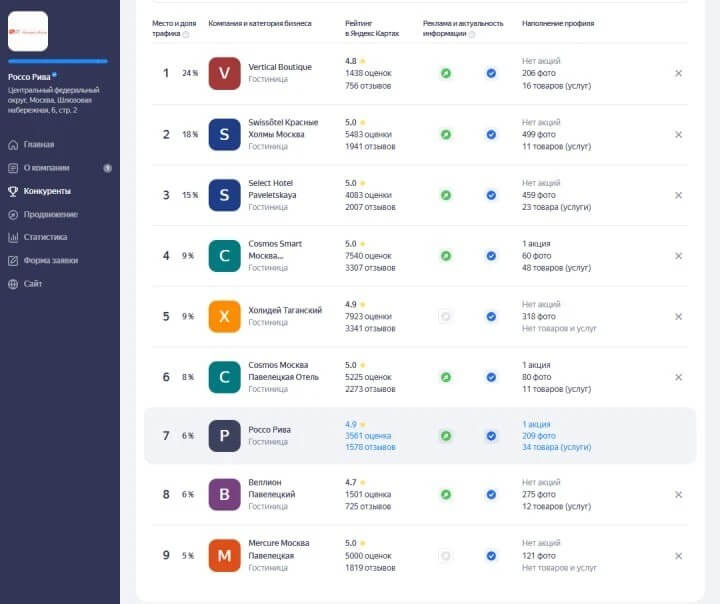Image resolution: width=720 pixels, height=604 pixels.
Task: Open the 209 фото link for Россо Рива
Action: click(539, 435)
